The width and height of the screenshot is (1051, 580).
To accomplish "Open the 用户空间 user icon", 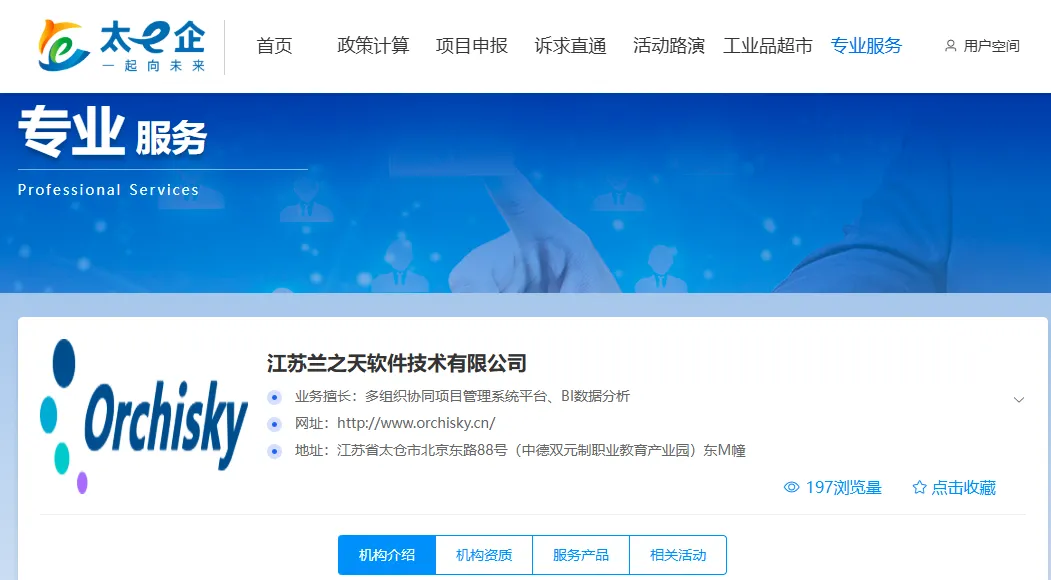I will (x=950, y=46).
